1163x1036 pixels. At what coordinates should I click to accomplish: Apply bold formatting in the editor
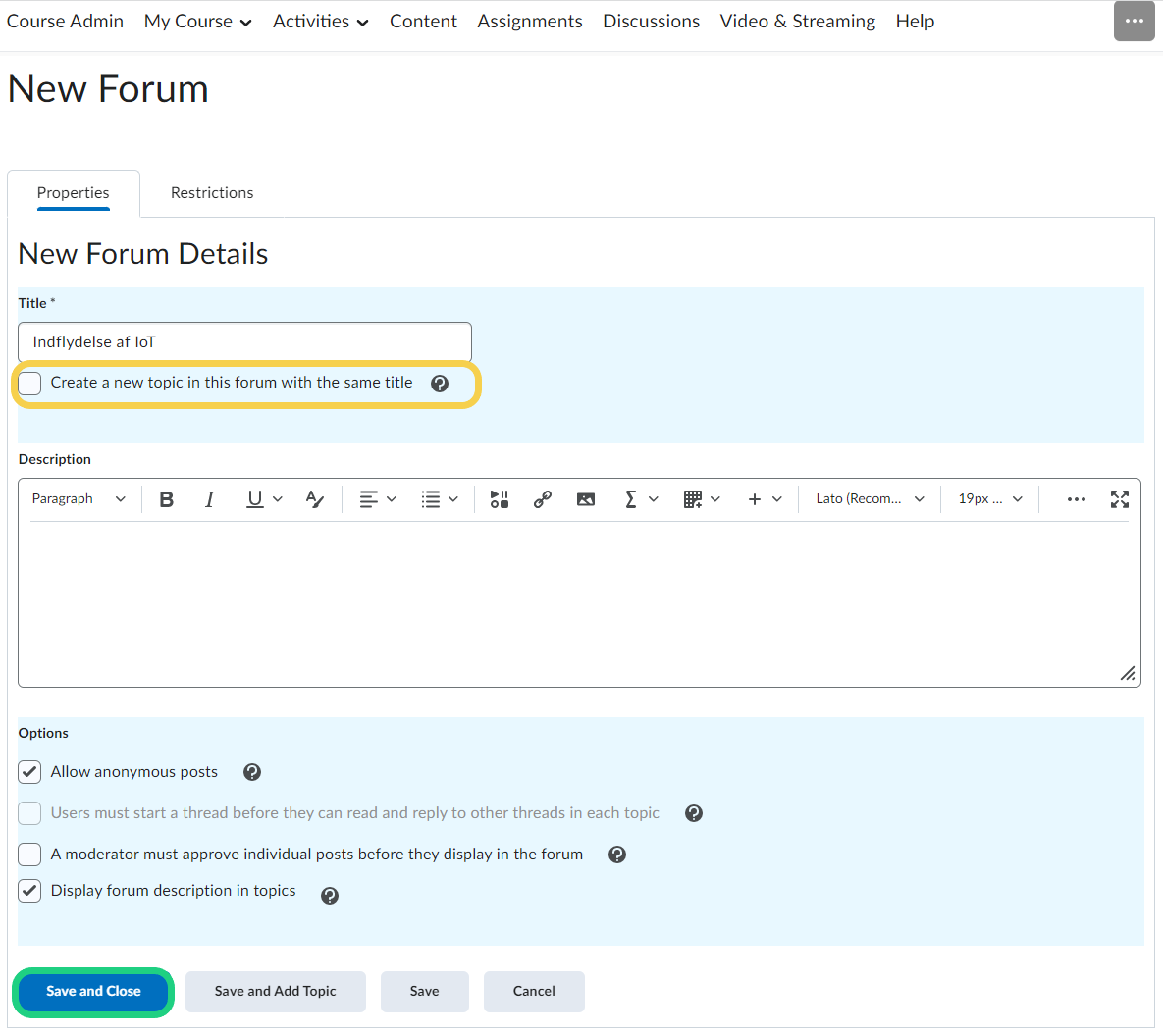(167, 499)
